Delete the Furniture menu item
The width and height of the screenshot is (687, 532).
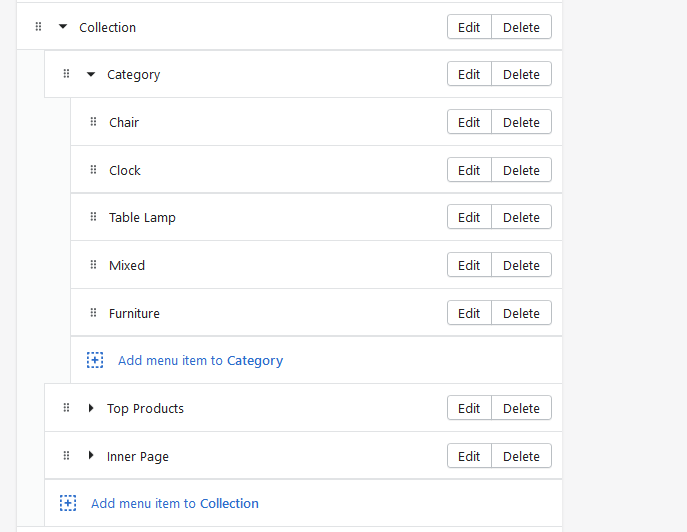coord(521,313)
